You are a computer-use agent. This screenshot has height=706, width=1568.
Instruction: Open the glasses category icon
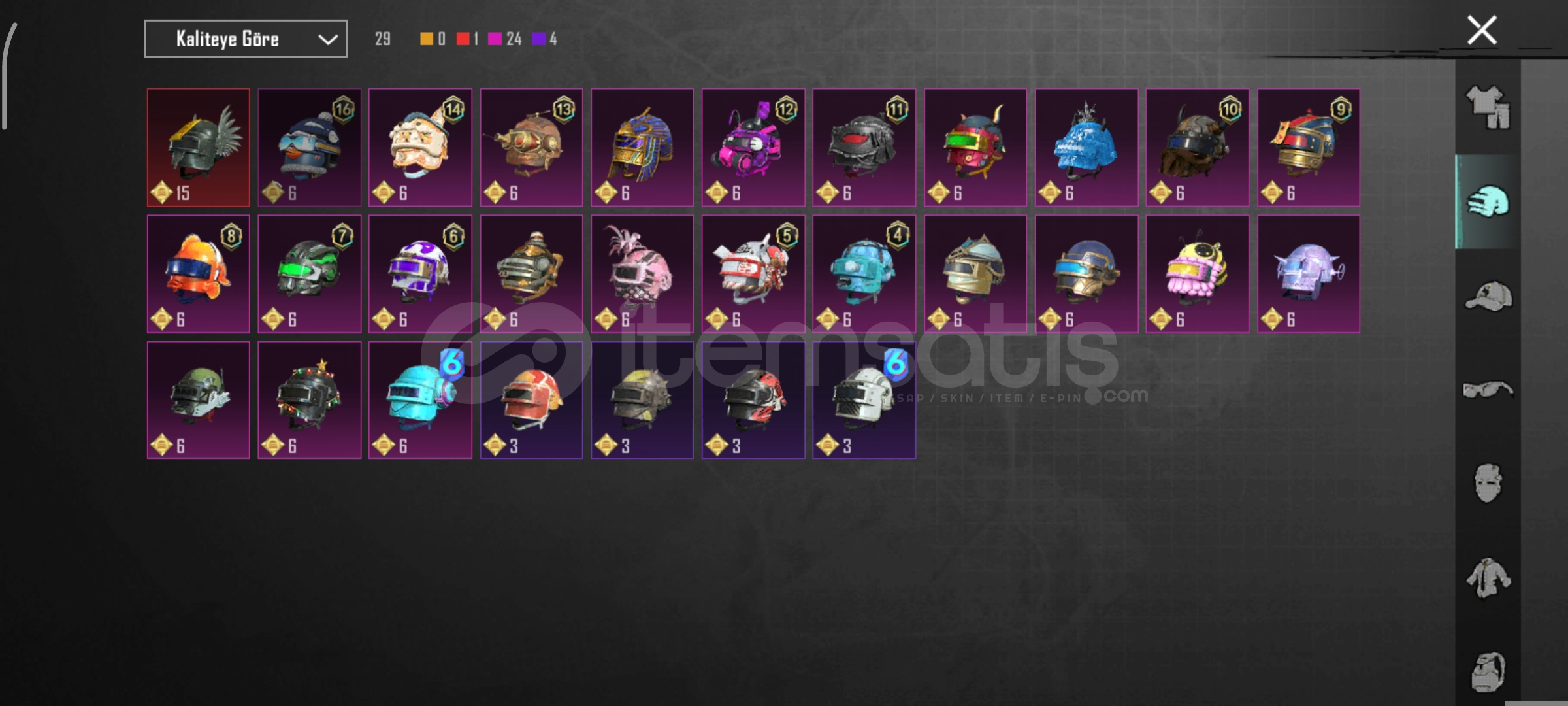click(x=1488, y=390)
